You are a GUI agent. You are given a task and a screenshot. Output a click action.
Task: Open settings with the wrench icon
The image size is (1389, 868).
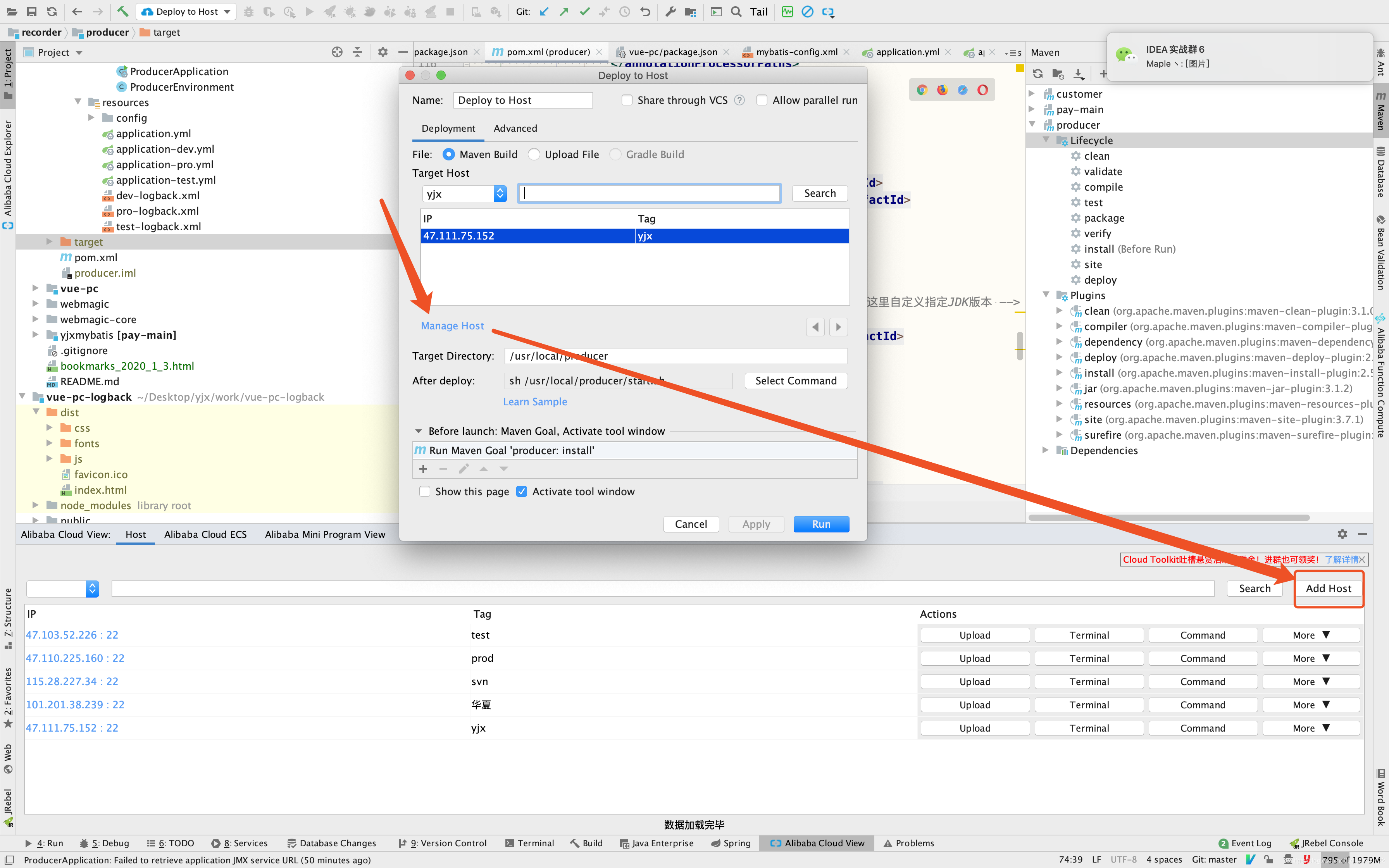pyautogui.click(x=670, y=12)
